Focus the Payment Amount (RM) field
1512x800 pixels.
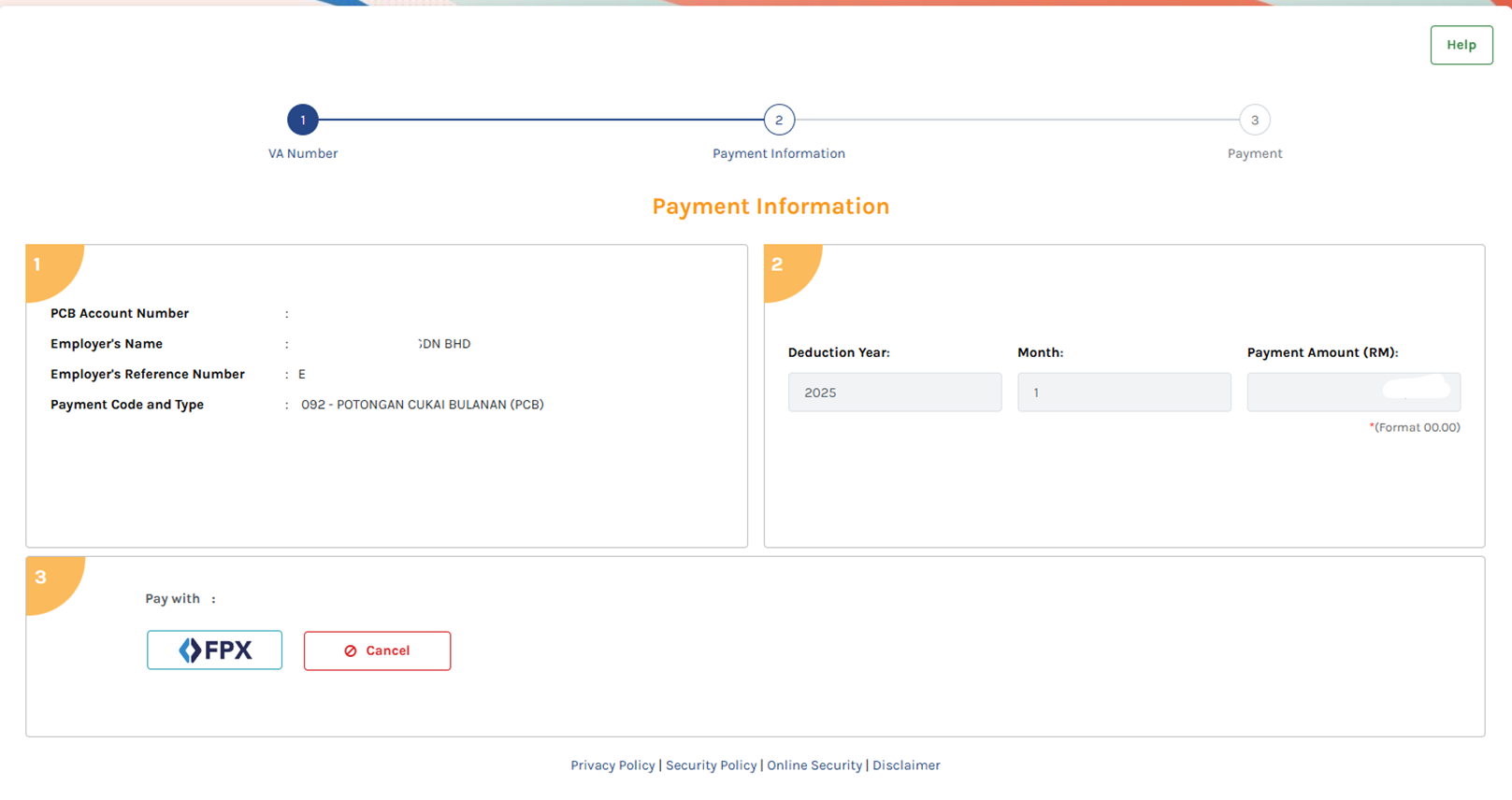pos(1352,393)
